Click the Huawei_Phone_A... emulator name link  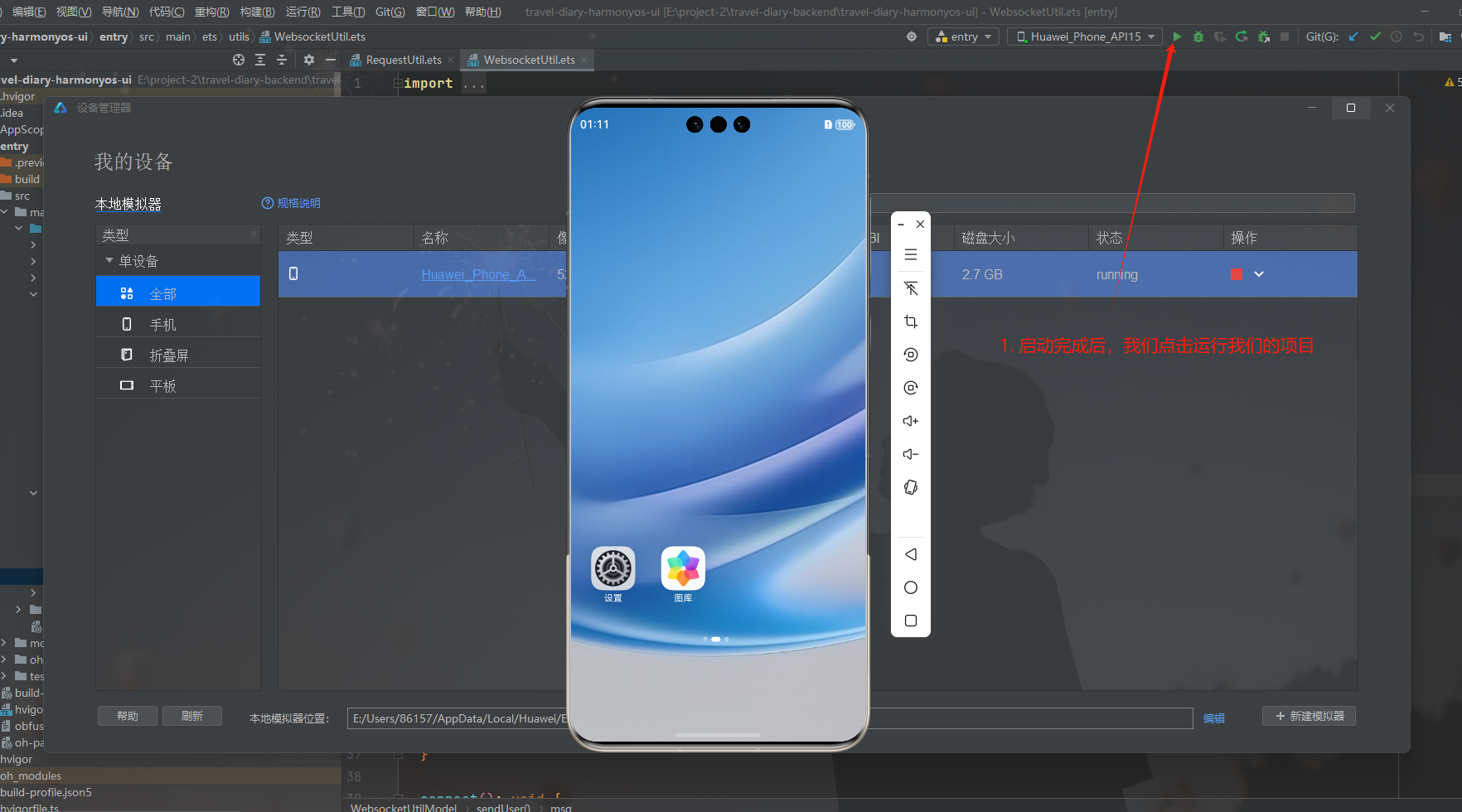coord(479,274)
